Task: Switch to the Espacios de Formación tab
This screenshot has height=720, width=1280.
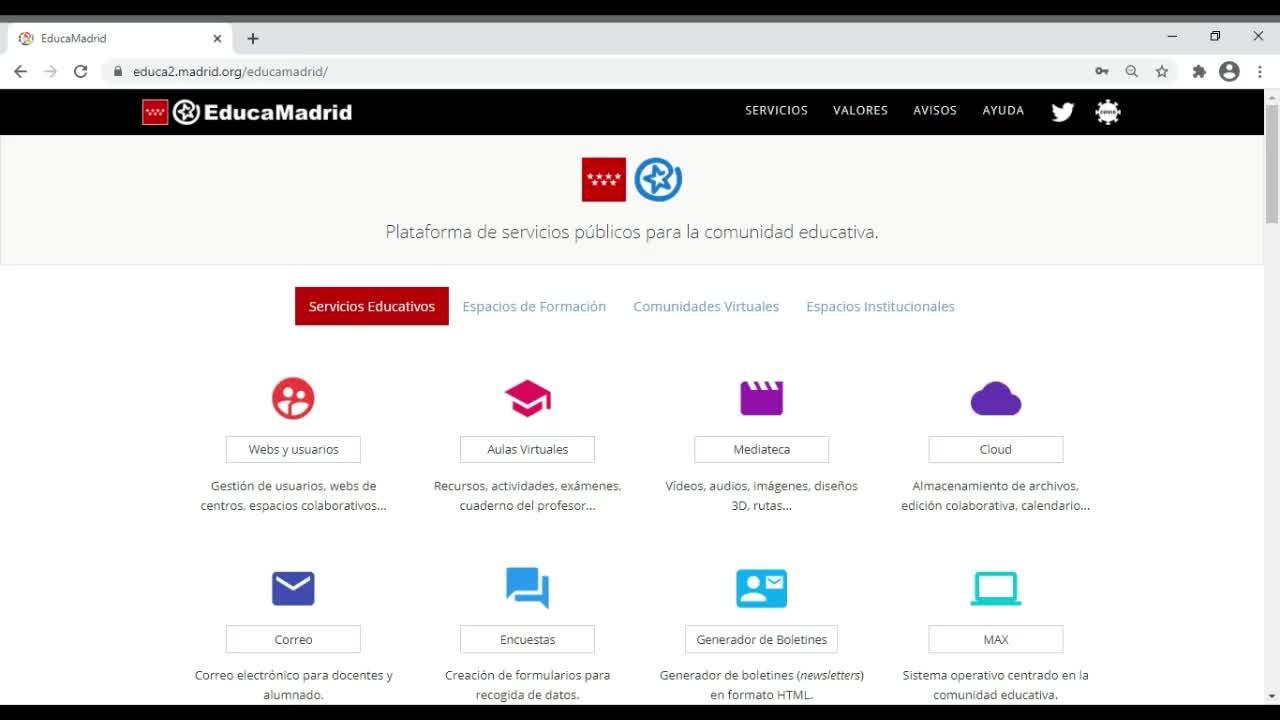Action: [534, 307]
